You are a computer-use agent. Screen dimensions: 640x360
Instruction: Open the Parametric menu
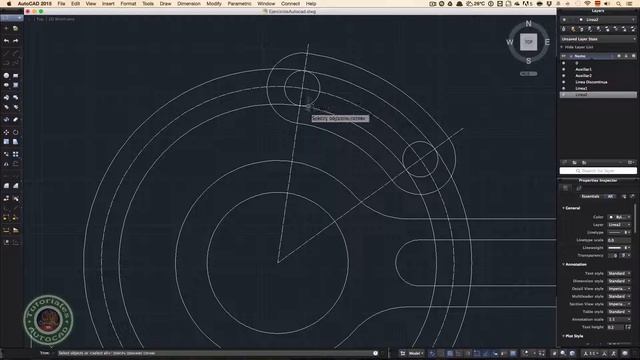[239, 4]
